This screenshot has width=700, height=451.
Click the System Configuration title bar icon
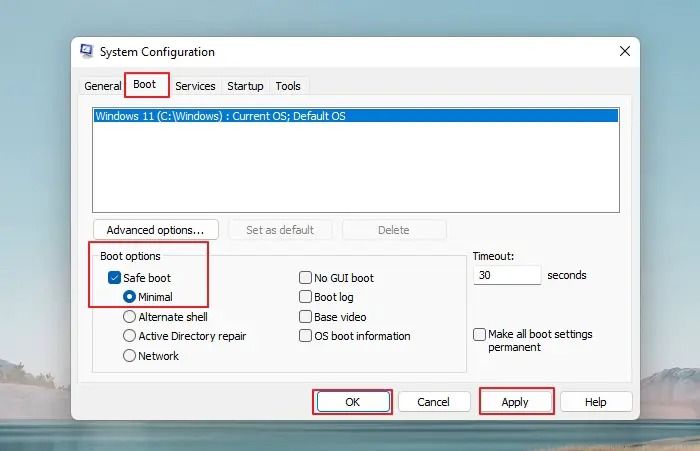click(87, 52)
